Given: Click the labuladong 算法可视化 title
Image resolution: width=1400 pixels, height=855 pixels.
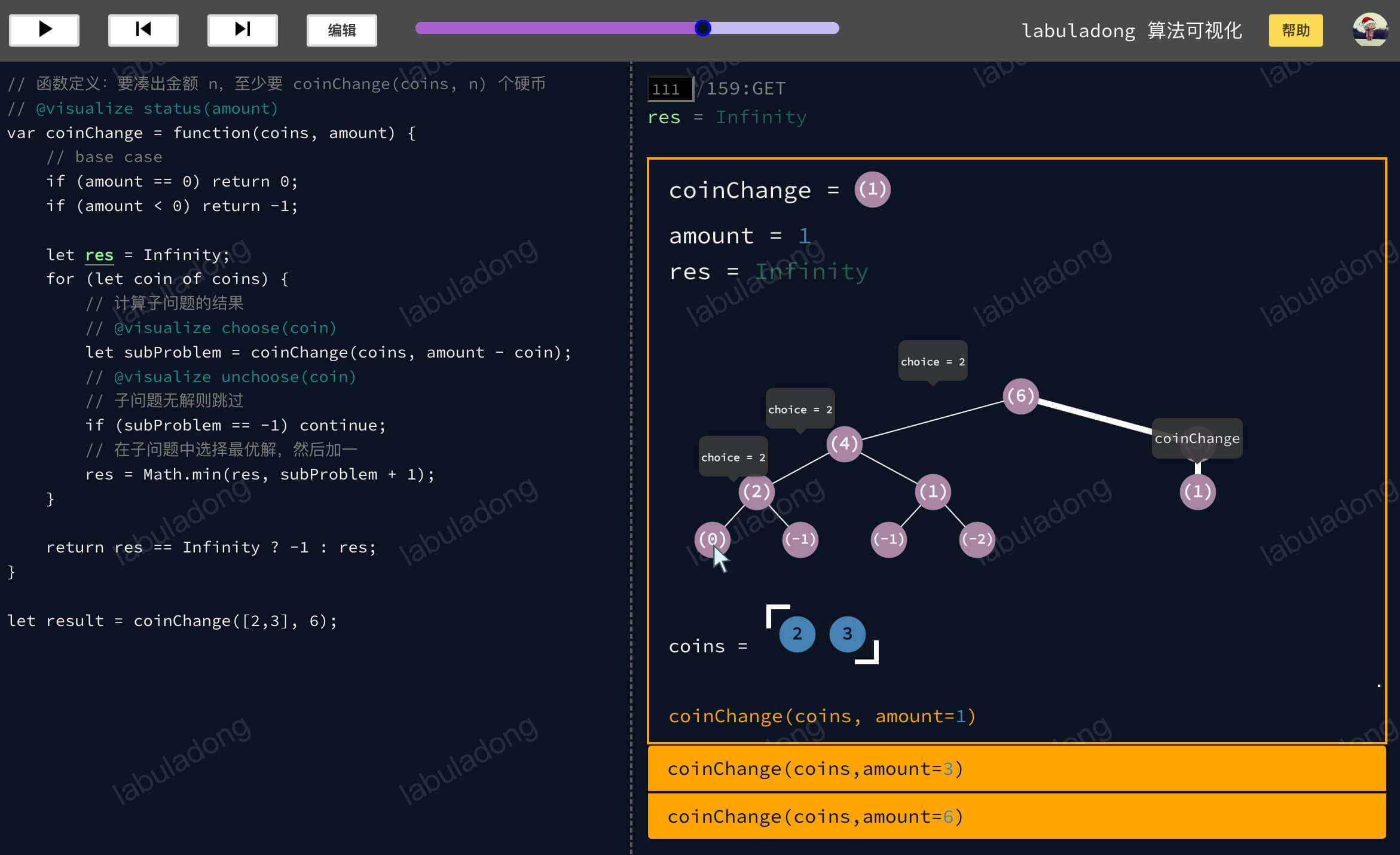Looking at the screenshot, I should click(1132, 30).
